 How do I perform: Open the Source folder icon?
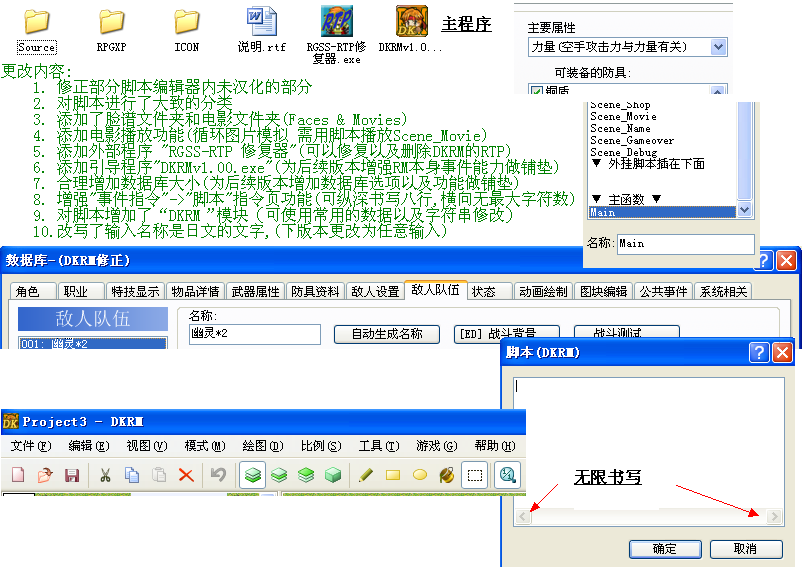tap(37, 21)
